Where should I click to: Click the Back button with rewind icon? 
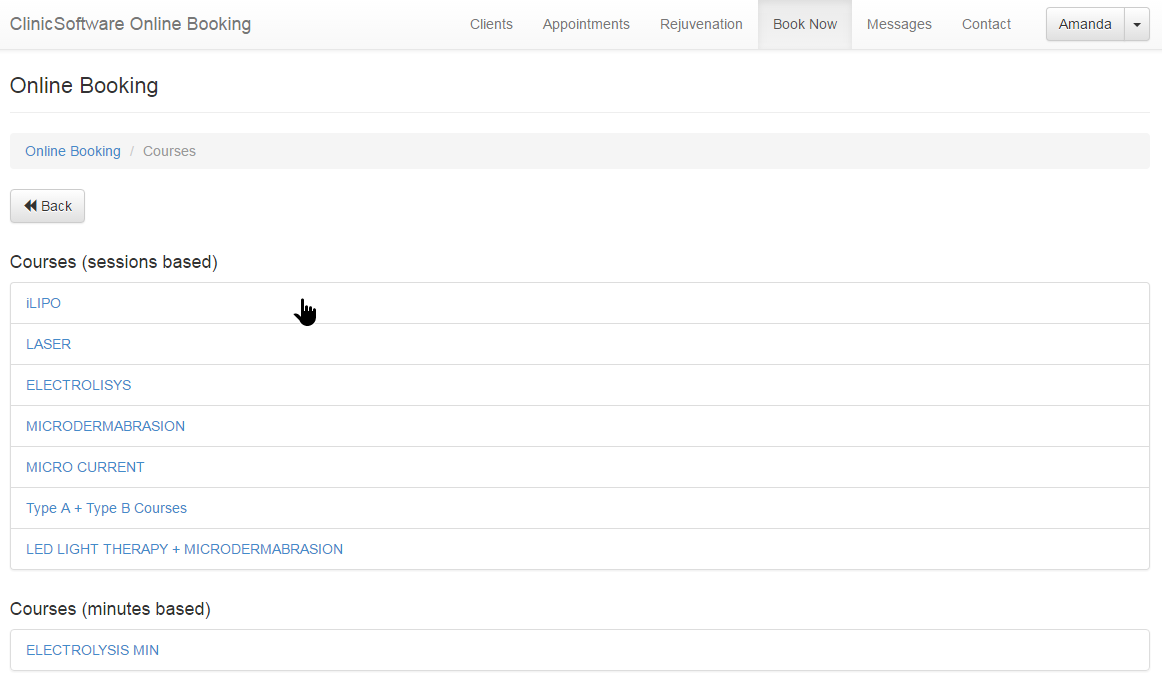click(x=47, y=206)
